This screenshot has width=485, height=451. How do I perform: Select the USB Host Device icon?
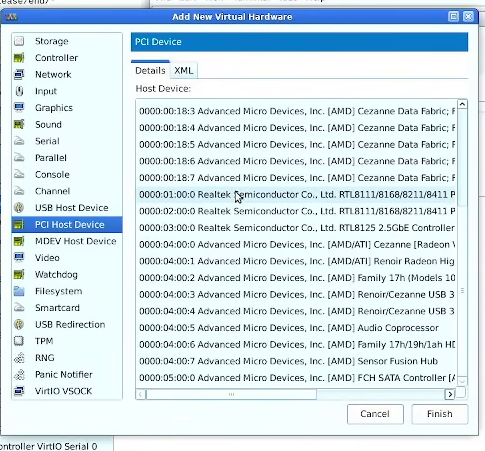[19, 208]
